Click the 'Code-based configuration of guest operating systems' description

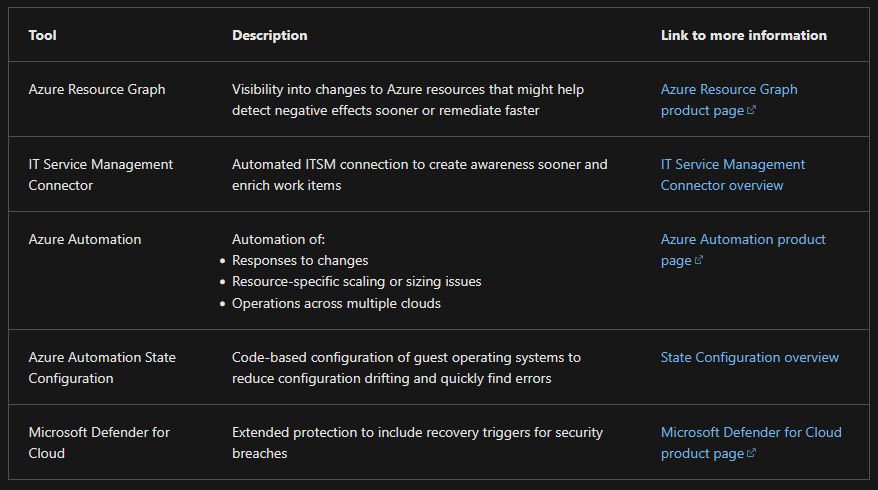pos(407,368)
